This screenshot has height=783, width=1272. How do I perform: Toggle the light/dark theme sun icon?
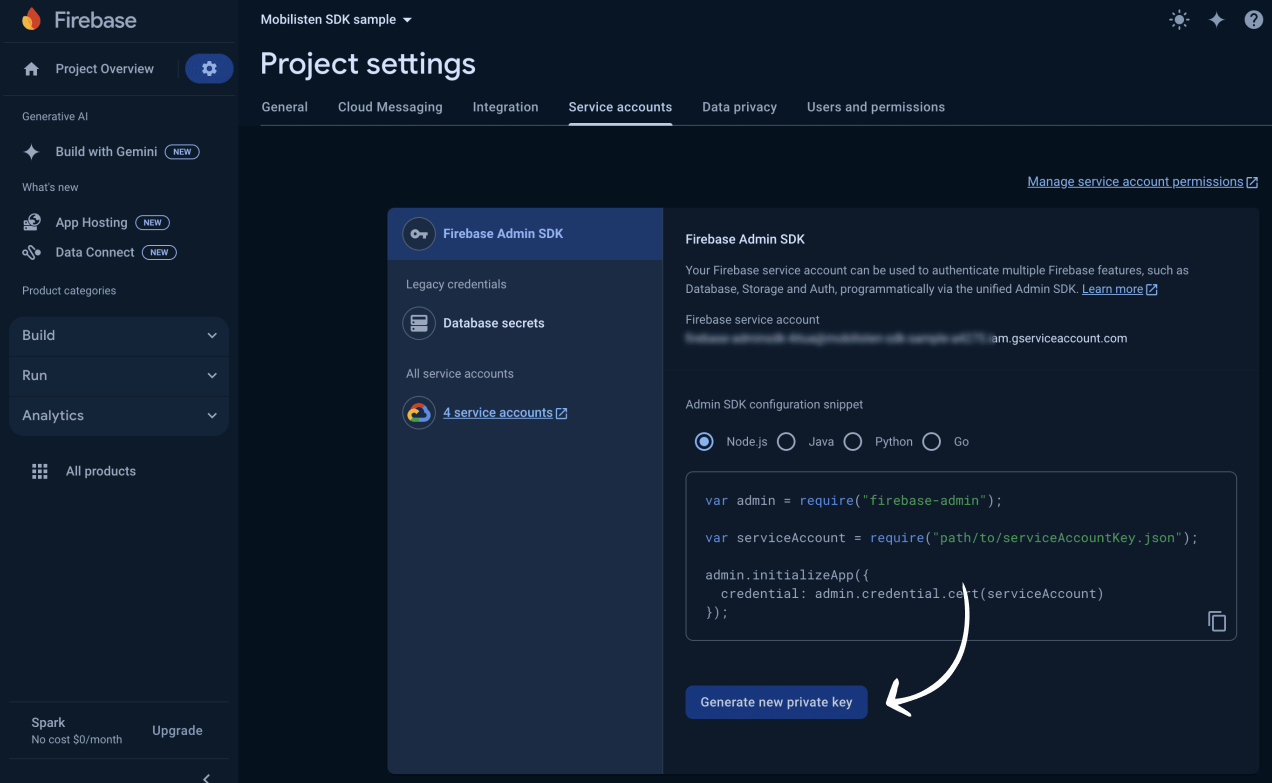(1179, 20)
